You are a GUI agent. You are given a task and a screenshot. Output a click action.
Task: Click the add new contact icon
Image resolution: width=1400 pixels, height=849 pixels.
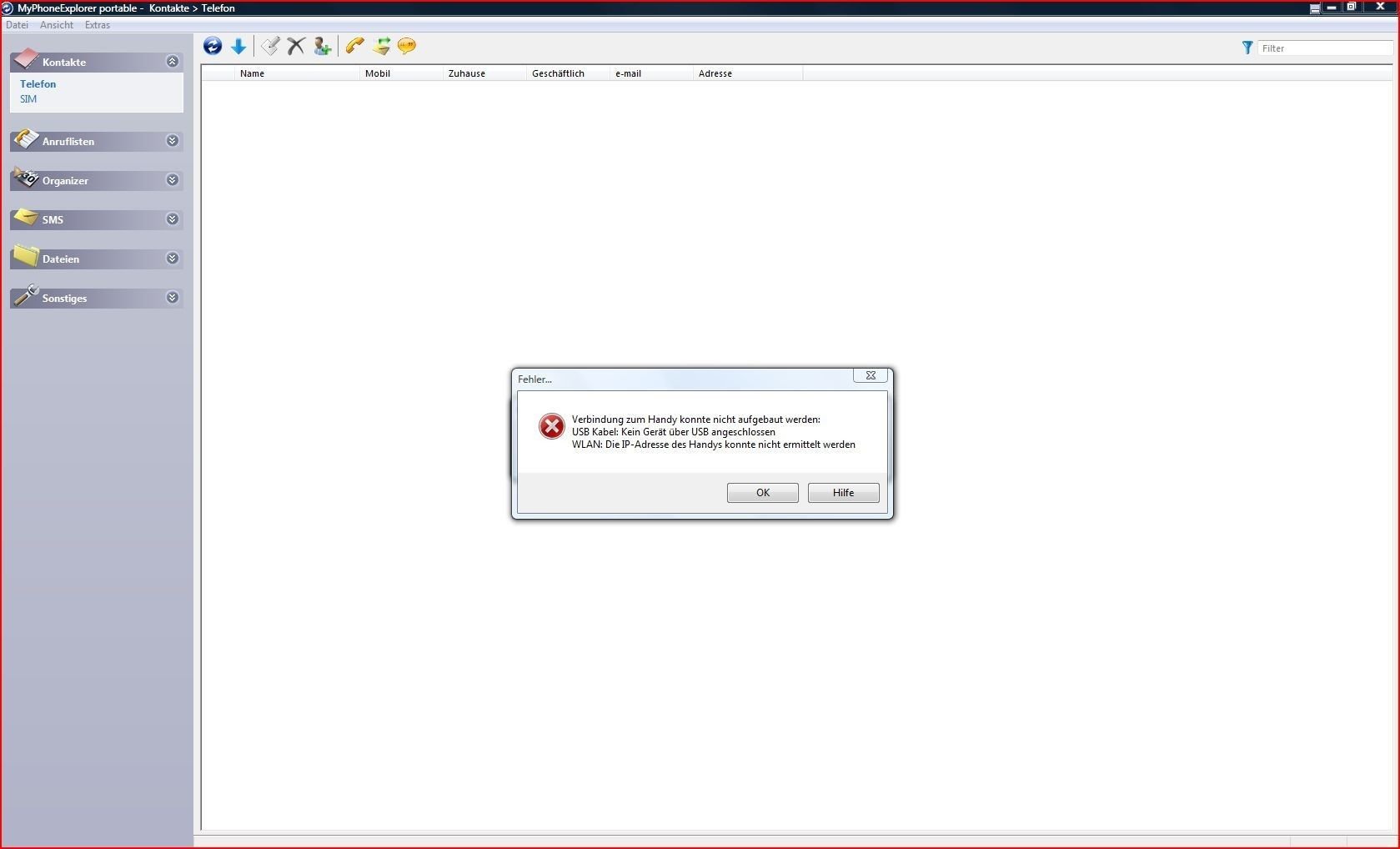[x=322, y=46]
